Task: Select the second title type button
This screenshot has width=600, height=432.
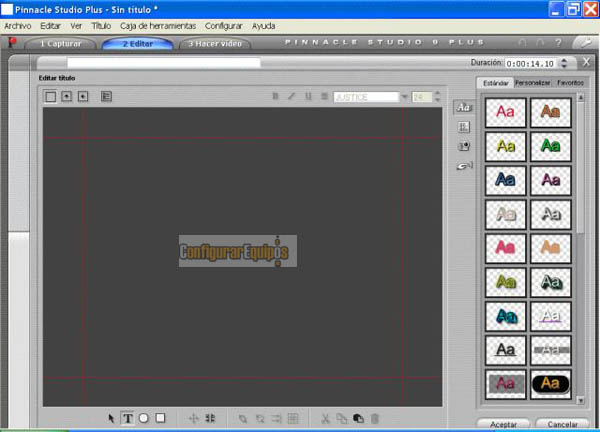Action: pyautogui.click(x=67, y=96)
